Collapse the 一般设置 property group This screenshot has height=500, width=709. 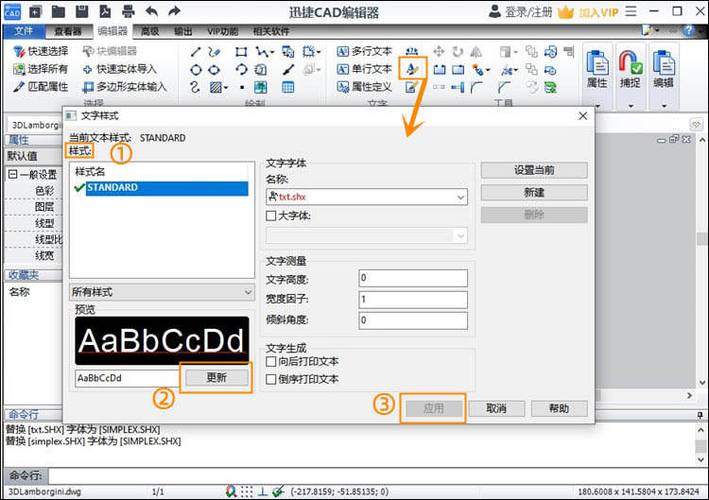pyautogui.click(x=11, y=174)
